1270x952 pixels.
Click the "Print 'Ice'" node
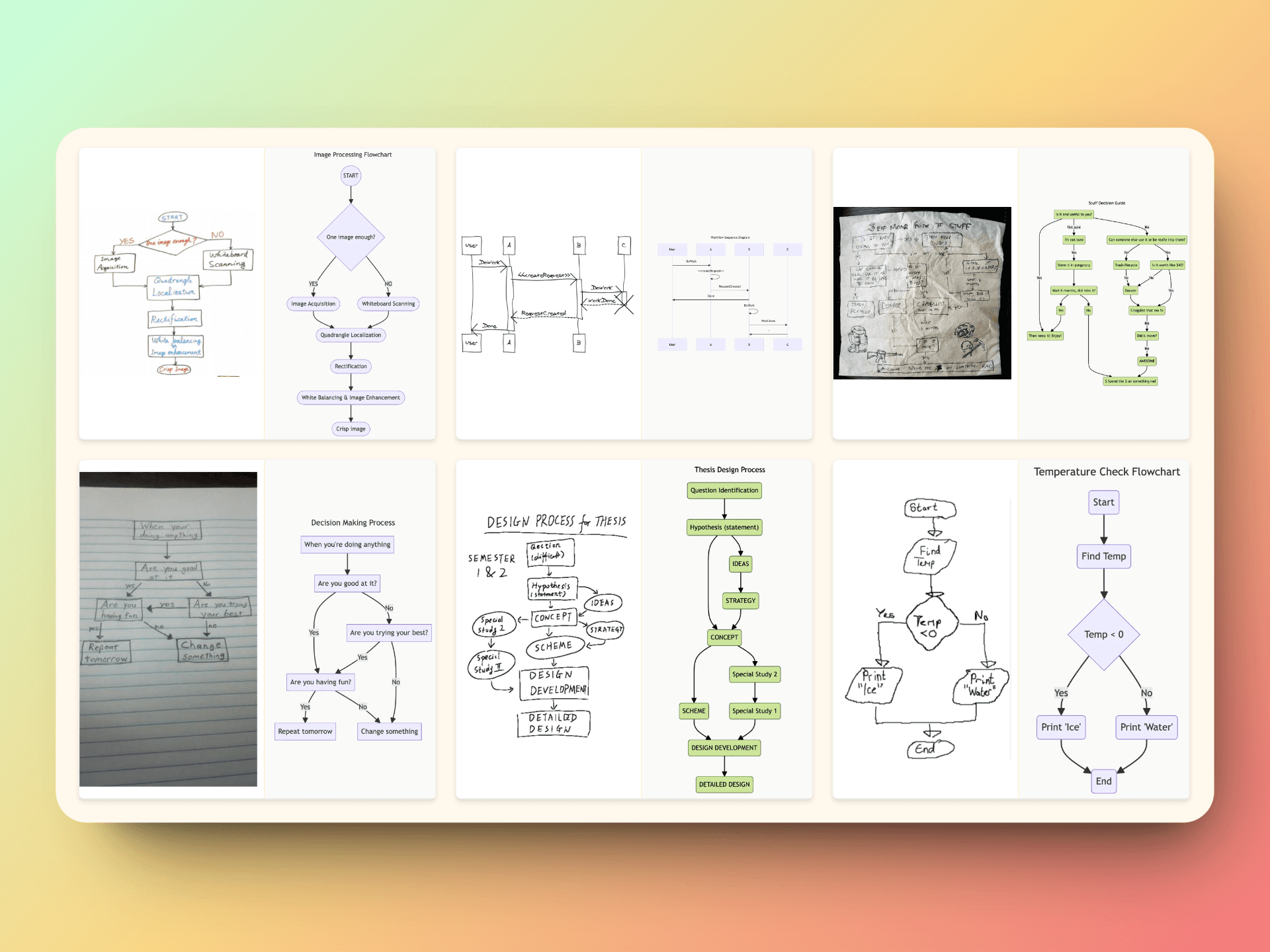(1061, 727)
